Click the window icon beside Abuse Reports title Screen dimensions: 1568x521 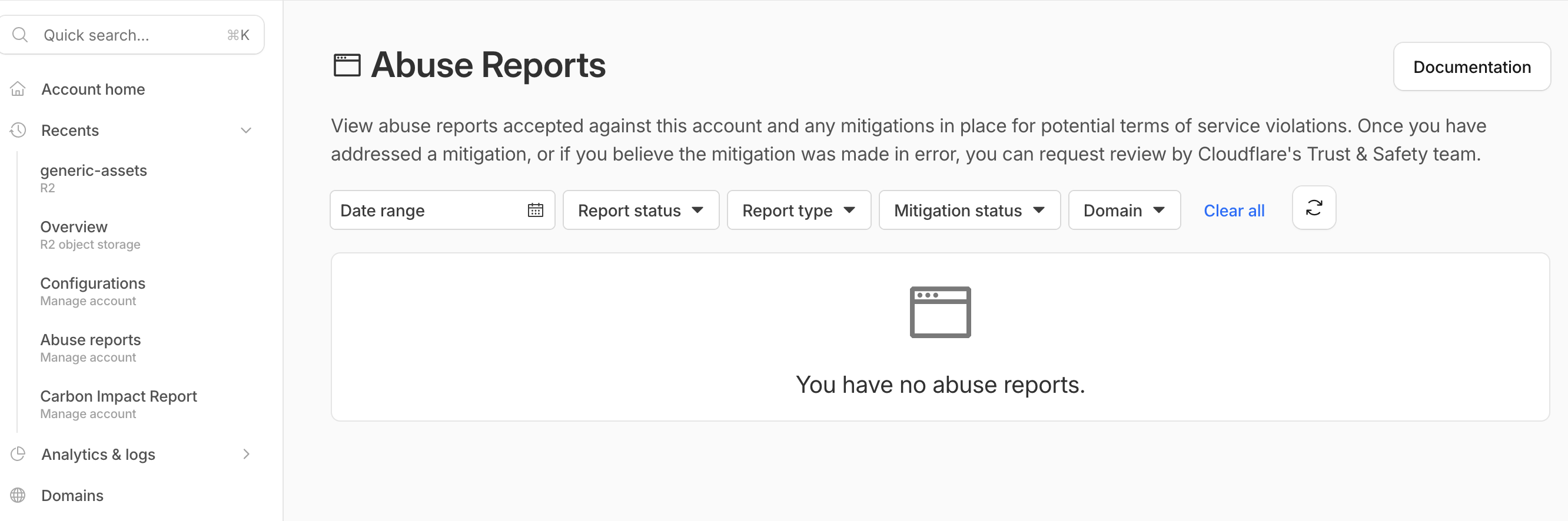[x=347, y=66]
